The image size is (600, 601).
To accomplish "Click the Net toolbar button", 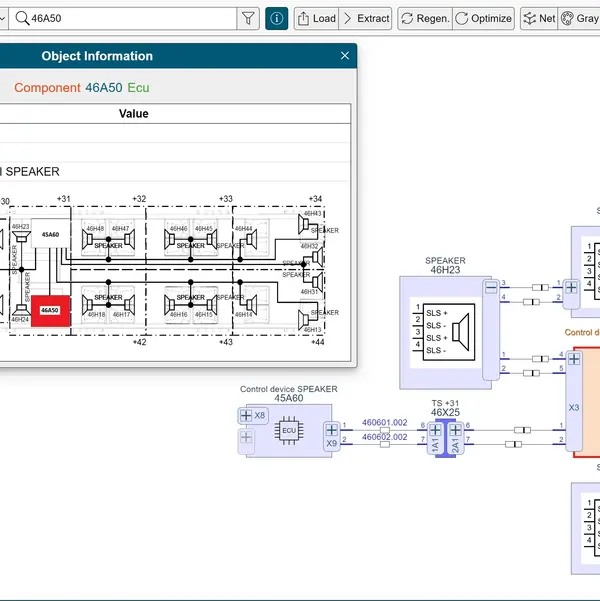I will click(538, 18).
